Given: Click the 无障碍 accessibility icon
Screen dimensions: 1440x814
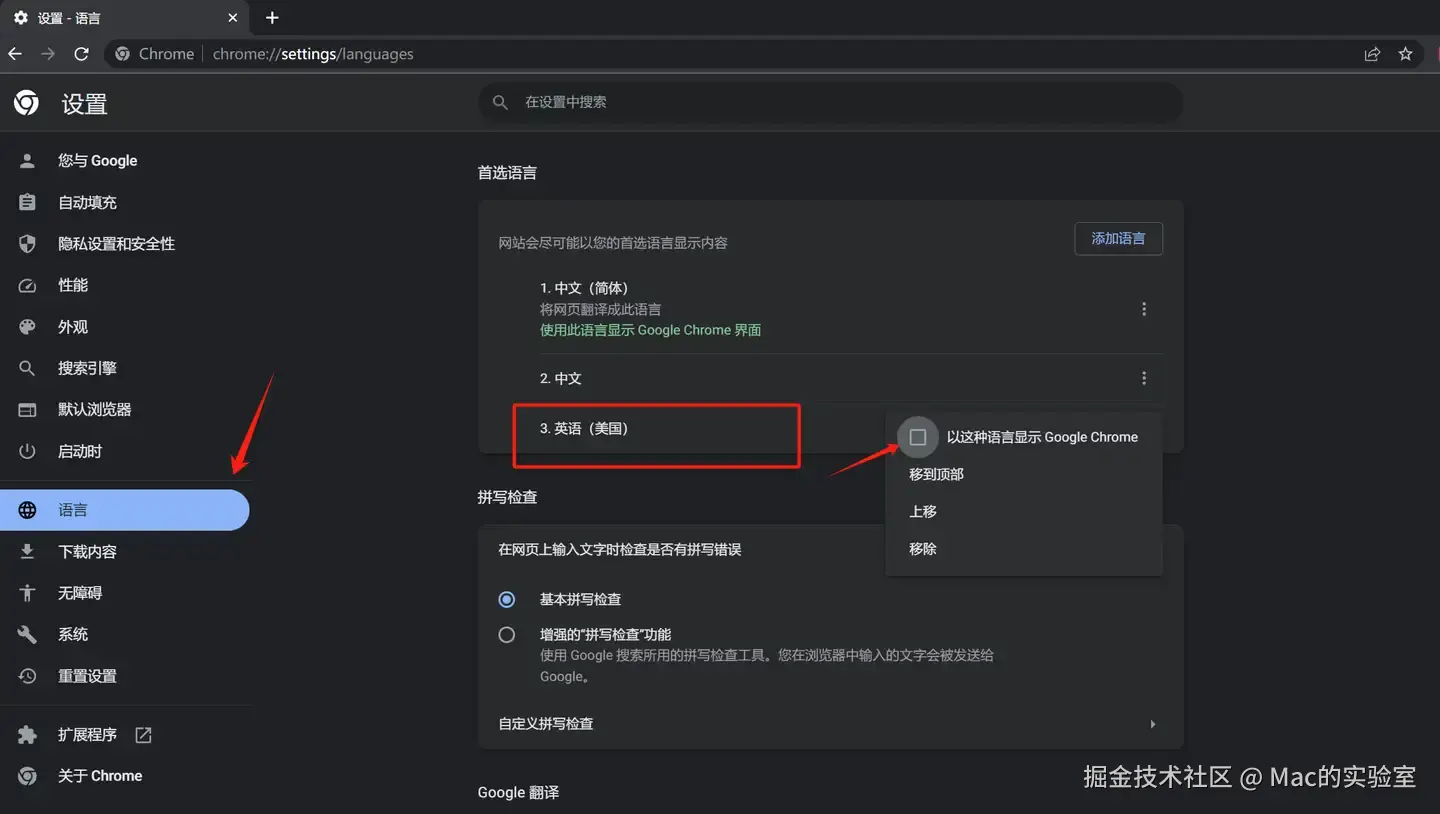Looking at the screenshot, I should [27, 593].
